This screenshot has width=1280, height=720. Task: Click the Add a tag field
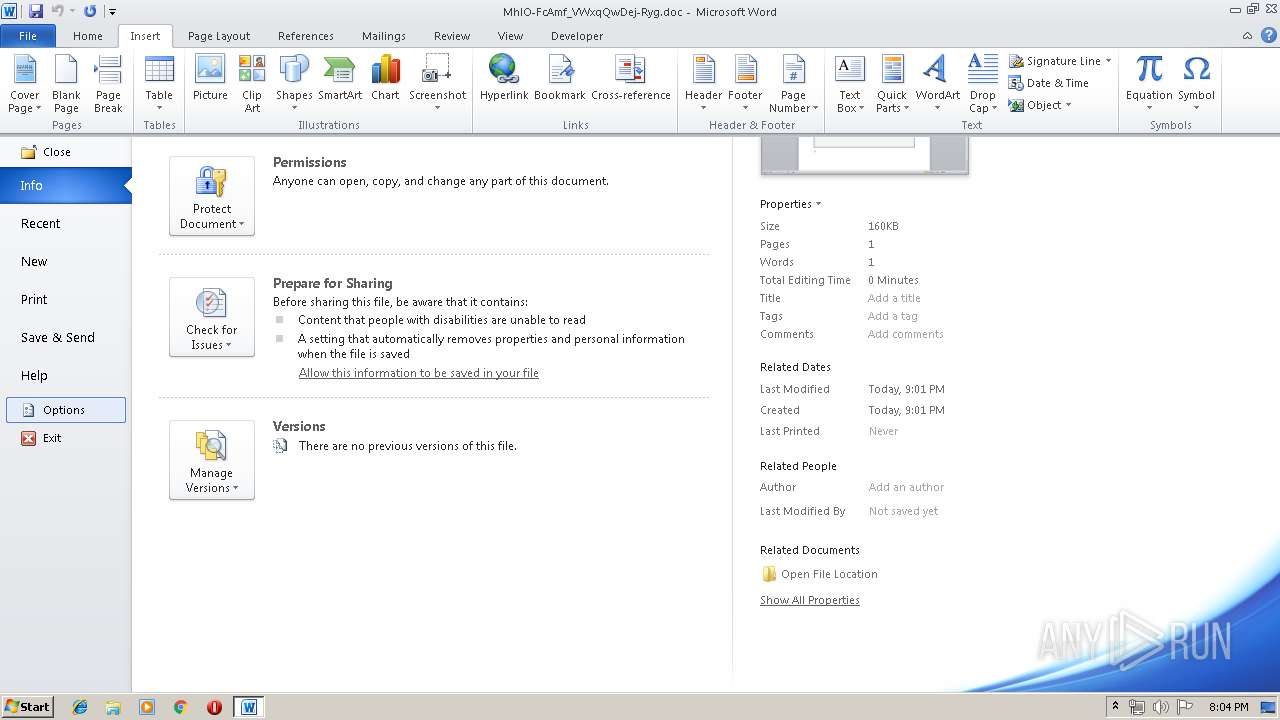(892, 316)
